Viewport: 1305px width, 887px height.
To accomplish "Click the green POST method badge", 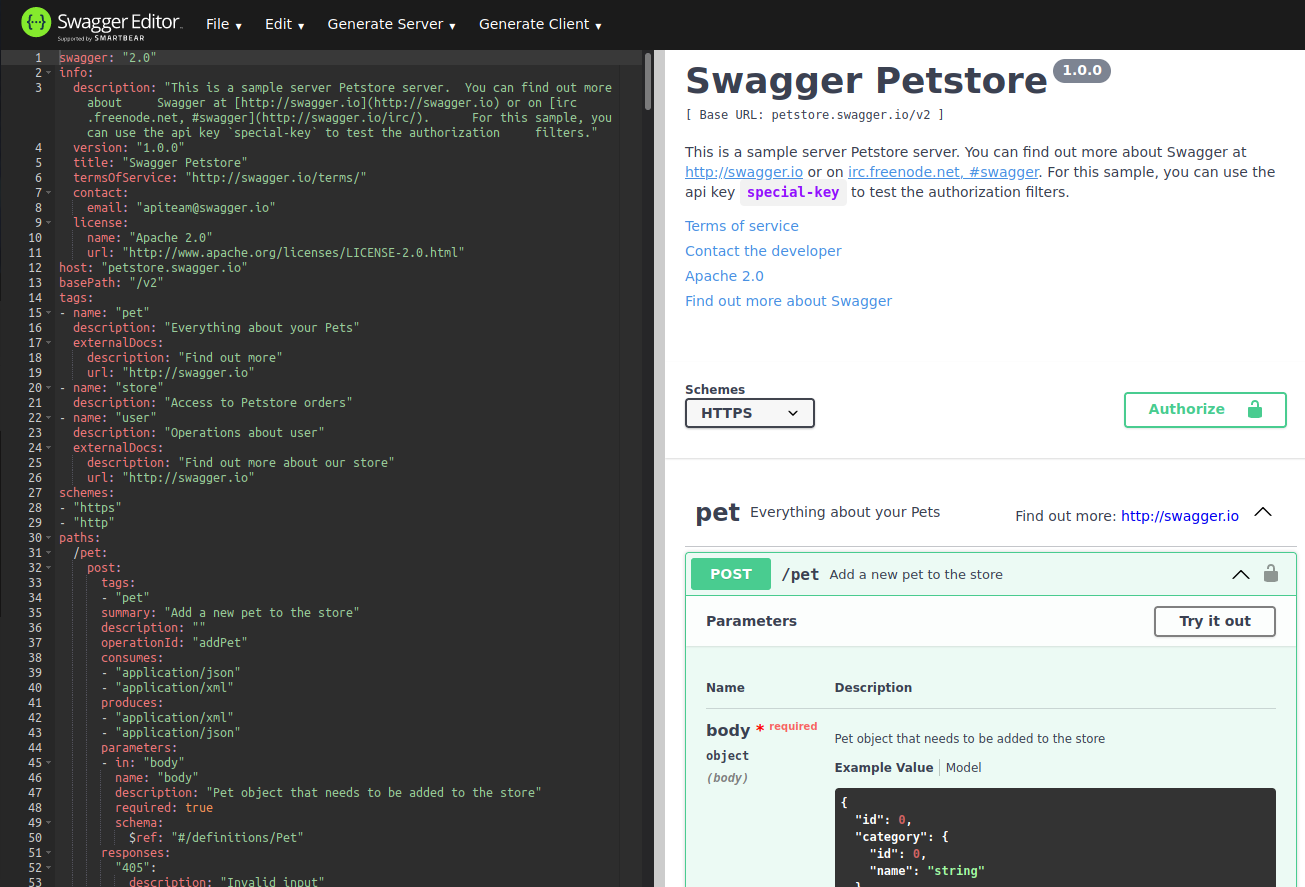I will tap(730, 573).
